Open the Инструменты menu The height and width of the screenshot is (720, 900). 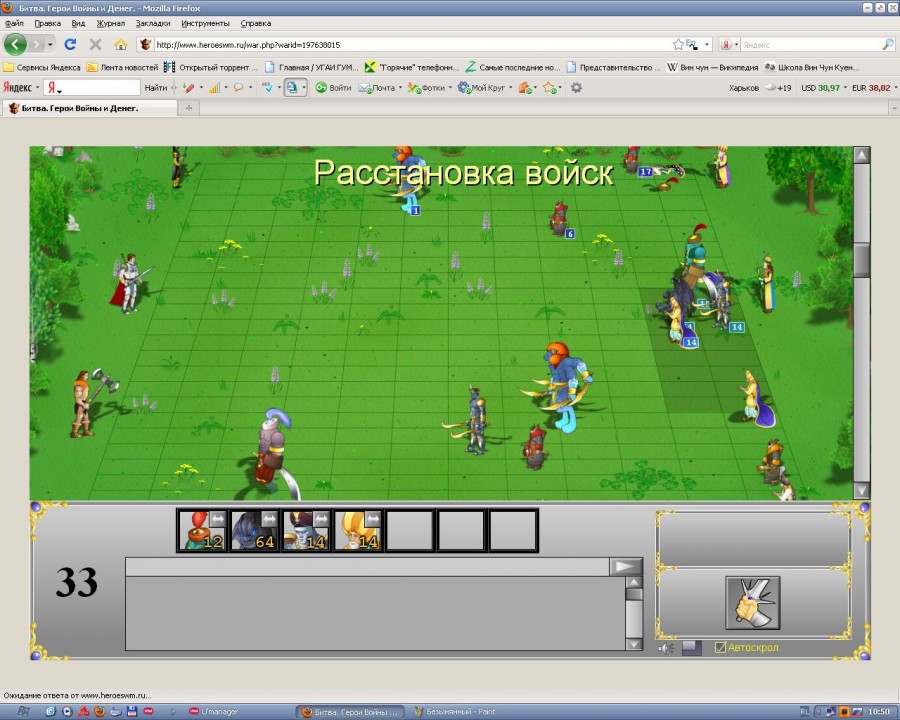205,24
